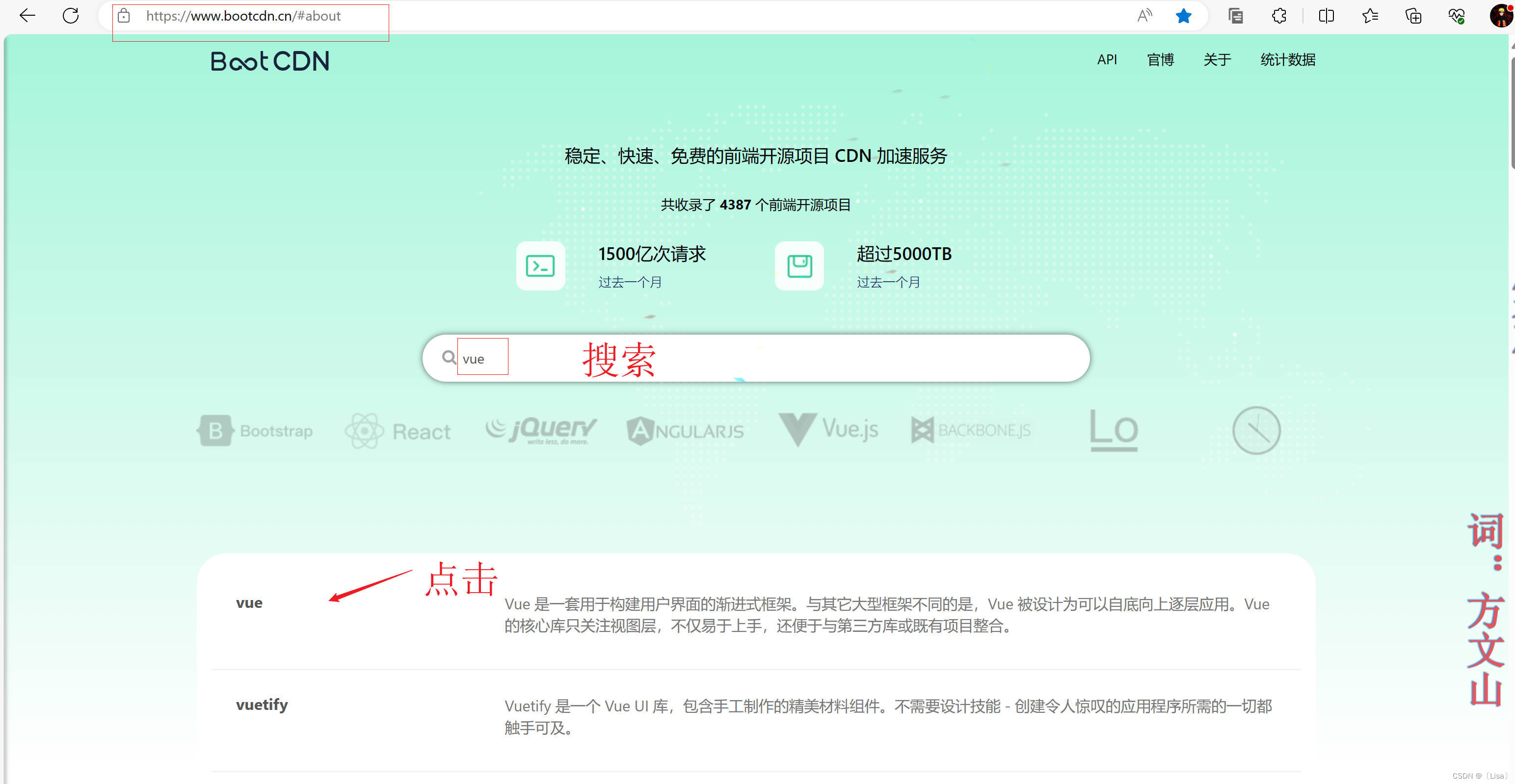Open browser Collections sidebar icon
The width and height of the screenshot is (1515, 784).
tap(1236, 16)
